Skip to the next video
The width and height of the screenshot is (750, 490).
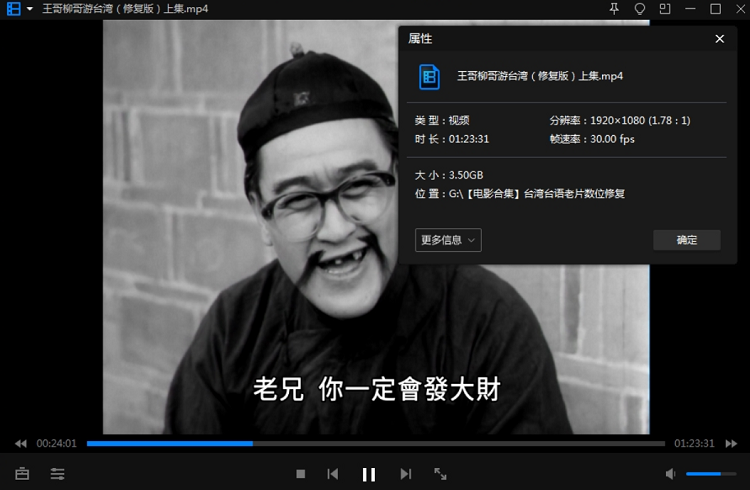tap(405, 474)
